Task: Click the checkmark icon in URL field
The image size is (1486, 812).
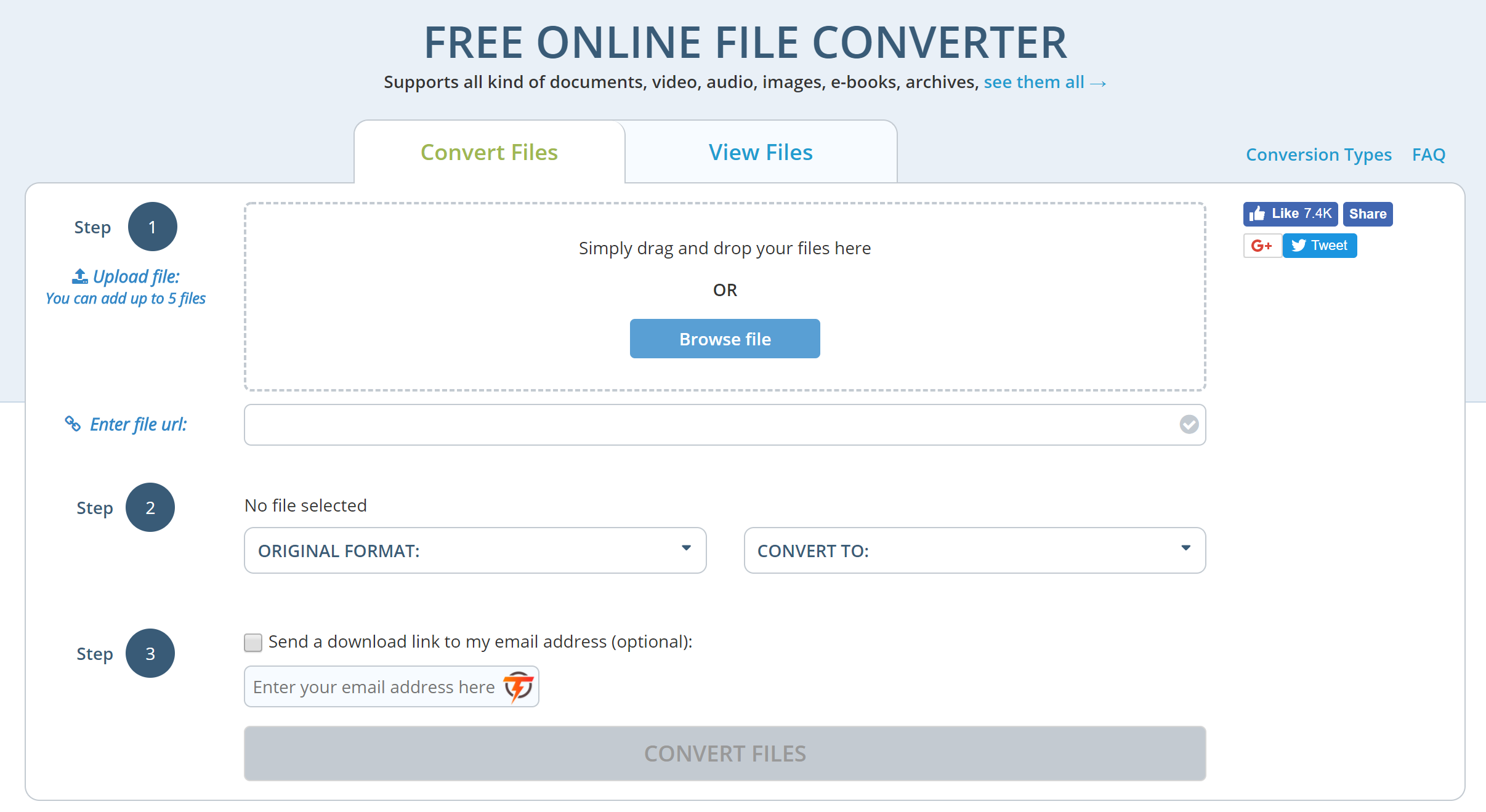Action: pos(1189,424)
